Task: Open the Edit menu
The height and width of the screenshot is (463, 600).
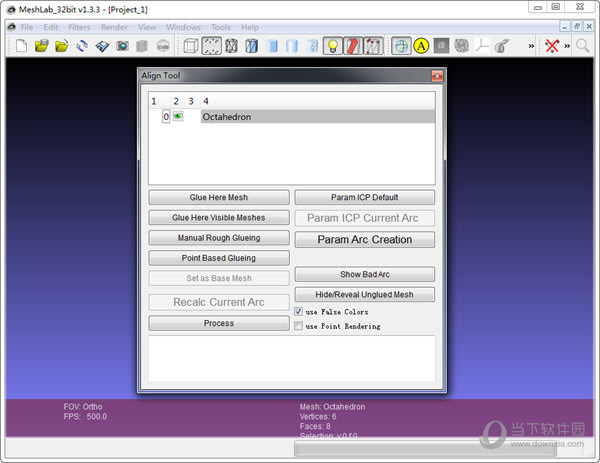Action: (51, 27)
